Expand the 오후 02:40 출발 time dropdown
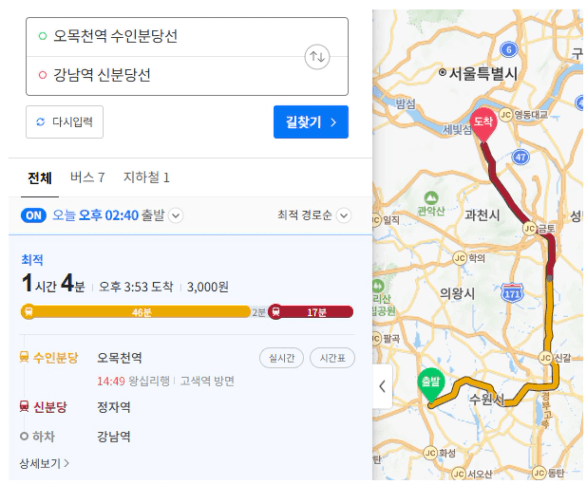The image size is (587, 485). coord(176,216)
